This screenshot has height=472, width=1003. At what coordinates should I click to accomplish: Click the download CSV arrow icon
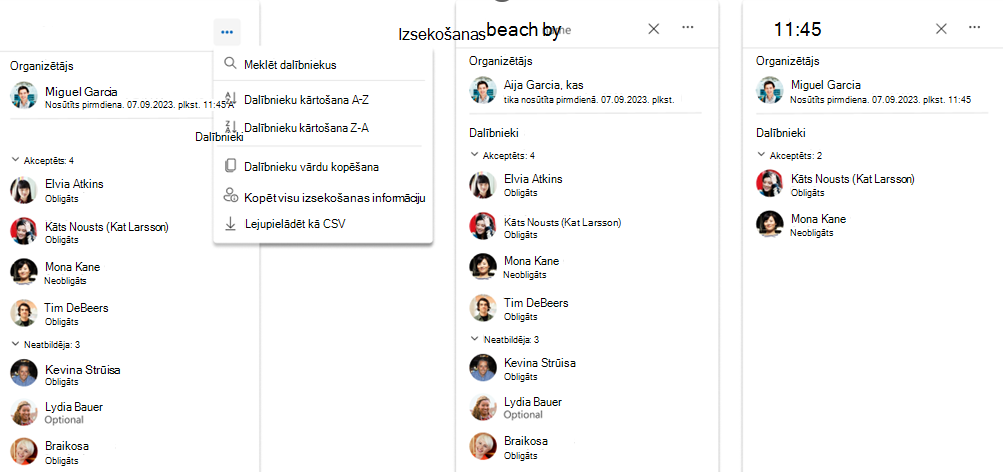[x=230, y=224]
